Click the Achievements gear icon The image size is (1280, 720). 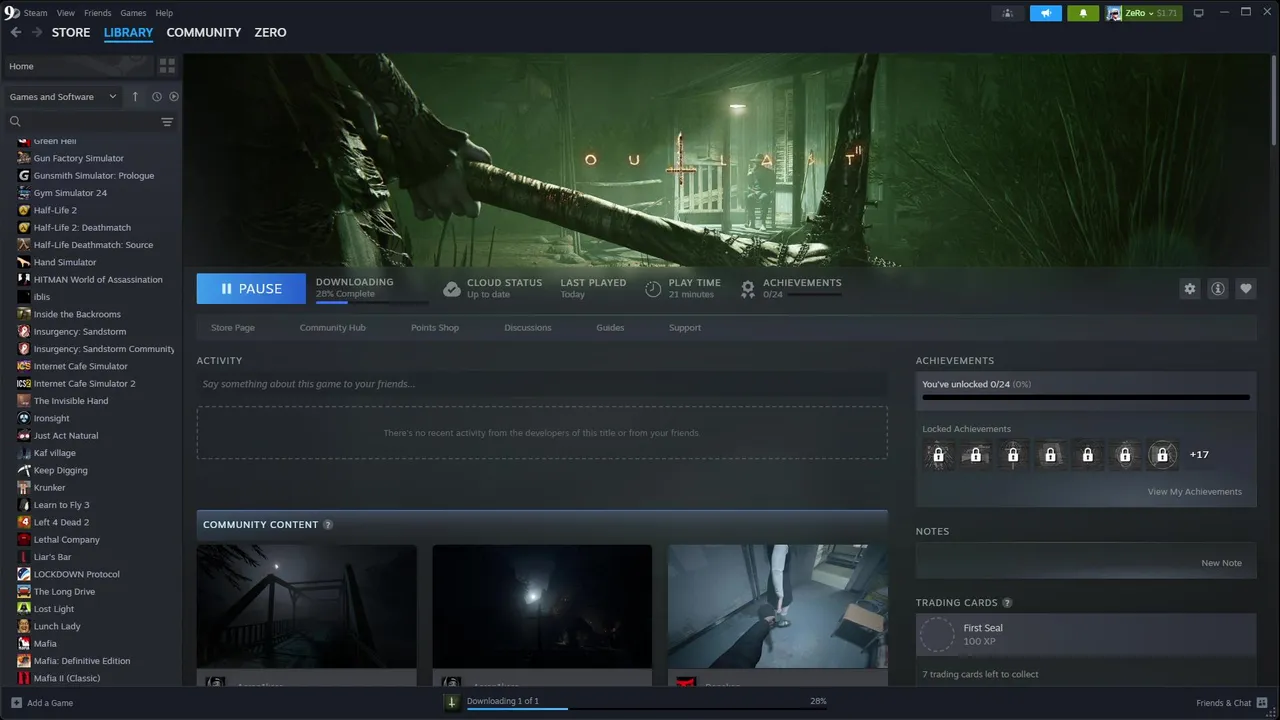click(x=747, y=289)
